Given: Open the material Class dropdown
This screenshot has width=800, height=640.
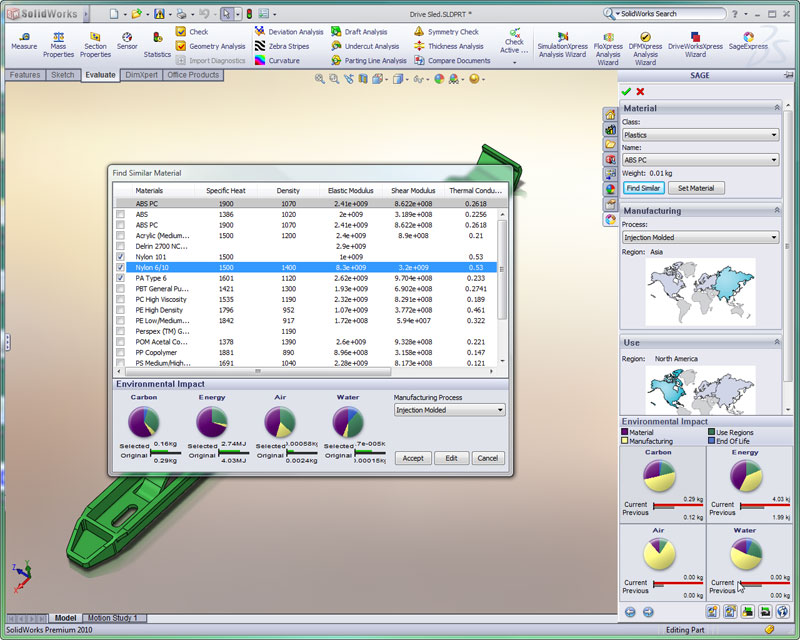Looking at the screenshot, I should pos(700,134).
